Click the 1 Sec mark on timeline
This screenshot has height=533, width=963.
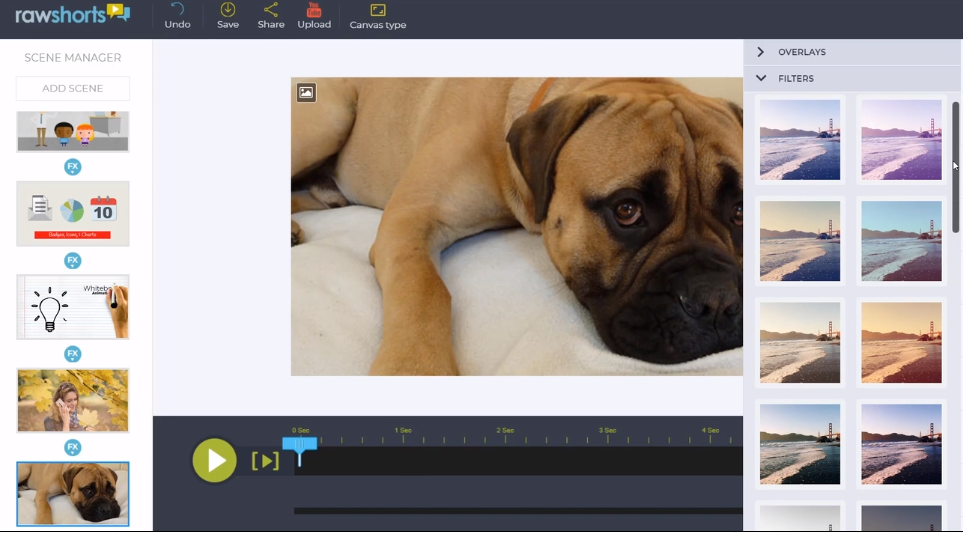(x=403, y=430)
